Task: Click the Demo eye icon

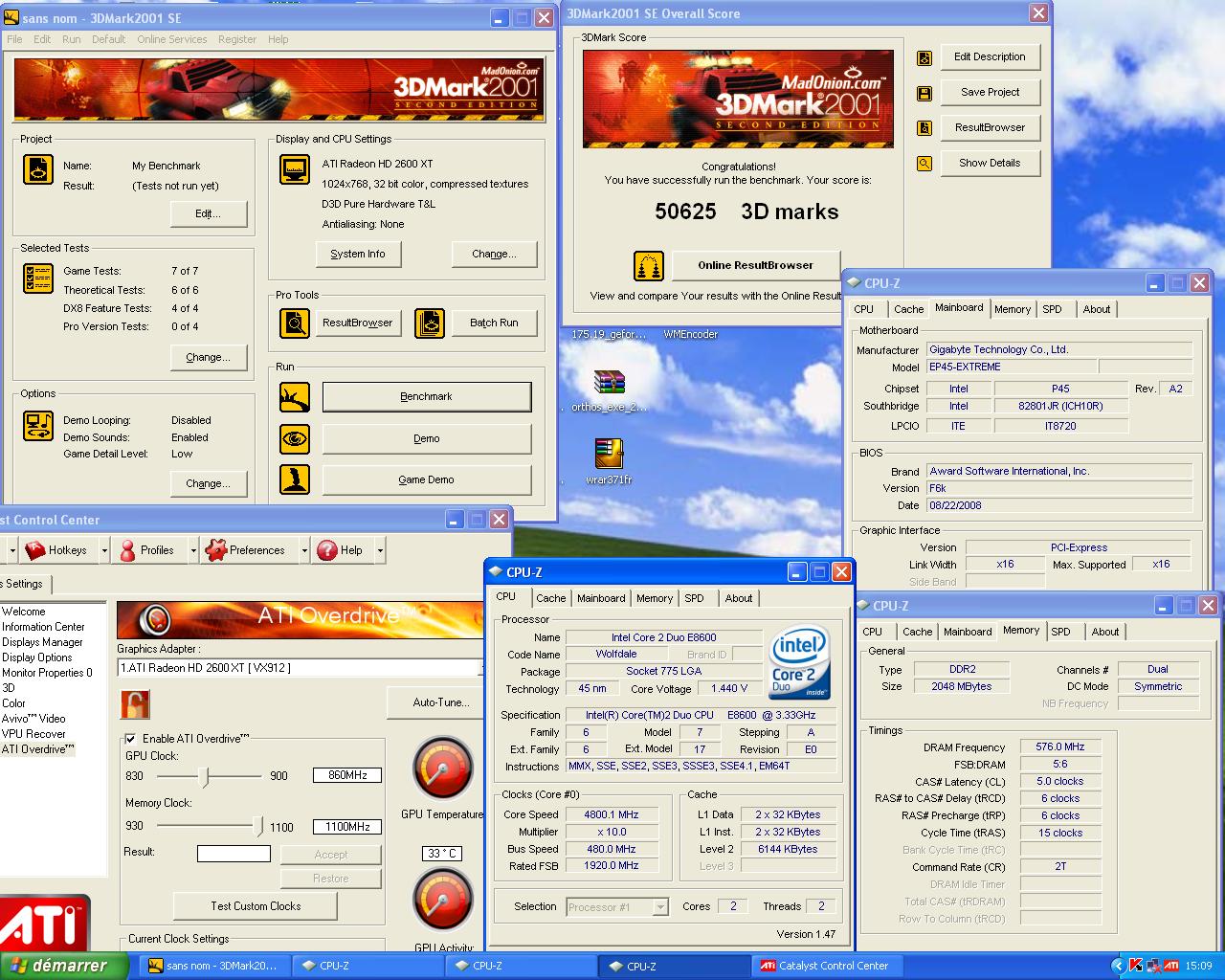Action: pos(295,438)
